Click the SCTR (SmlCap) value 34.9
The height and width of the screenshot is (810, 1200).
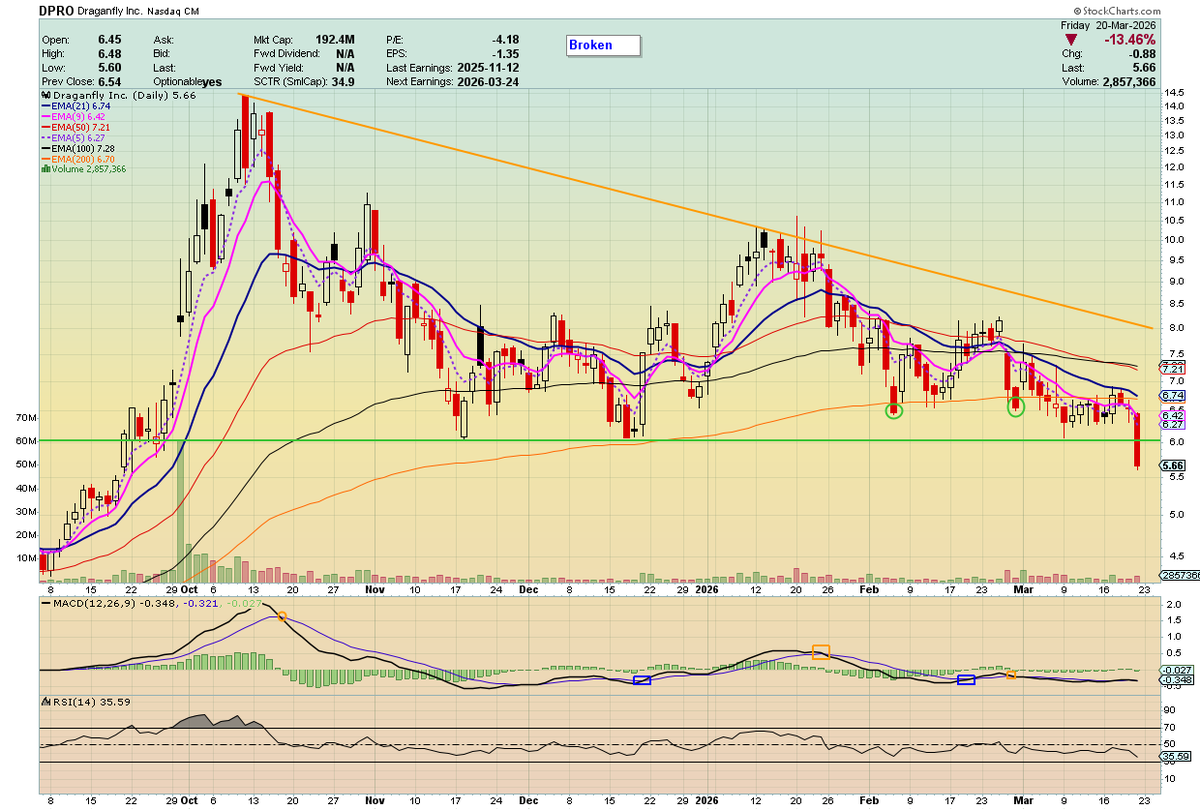[x=342, y=82]
